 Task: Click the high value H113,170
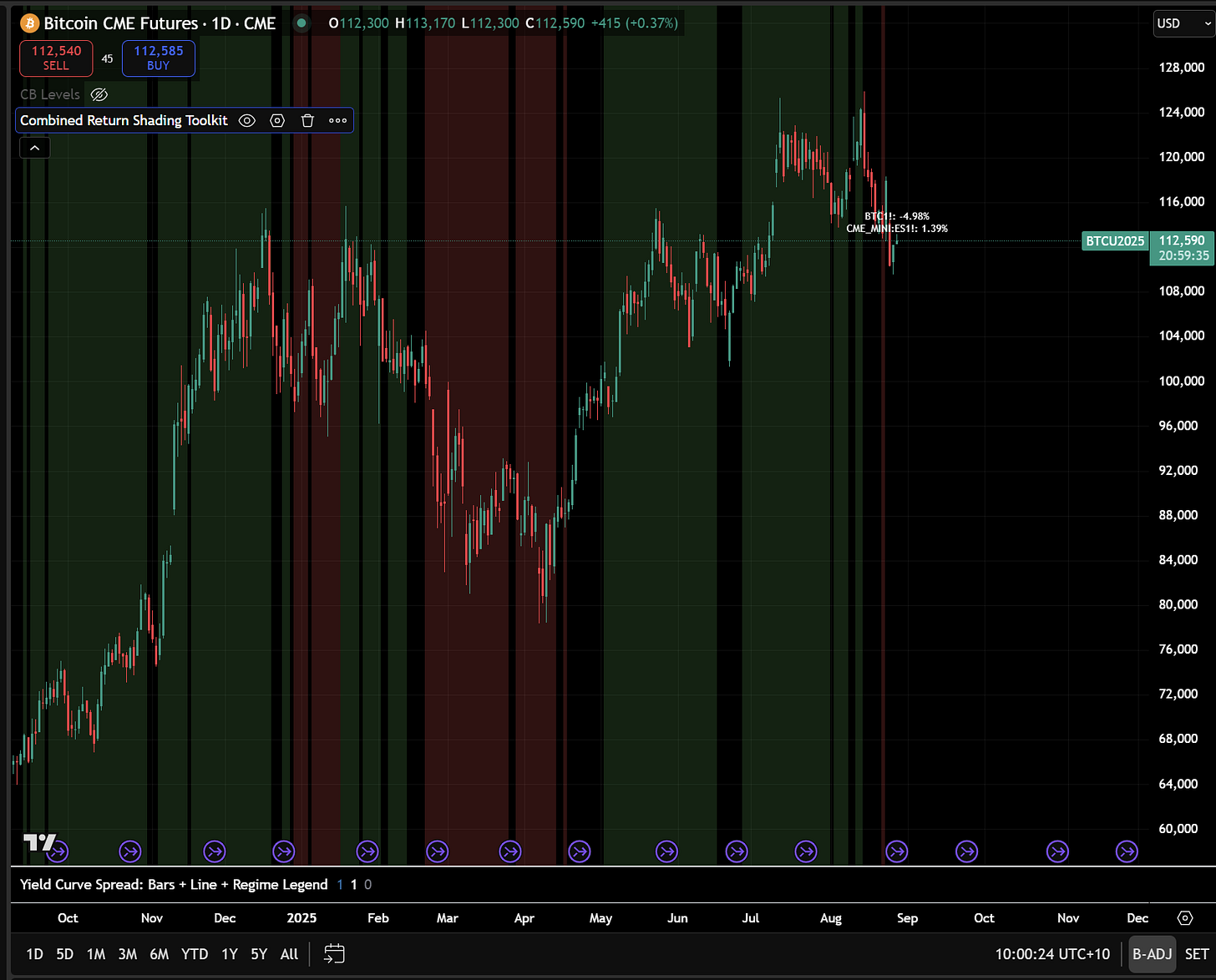click(x=425, y=23)
